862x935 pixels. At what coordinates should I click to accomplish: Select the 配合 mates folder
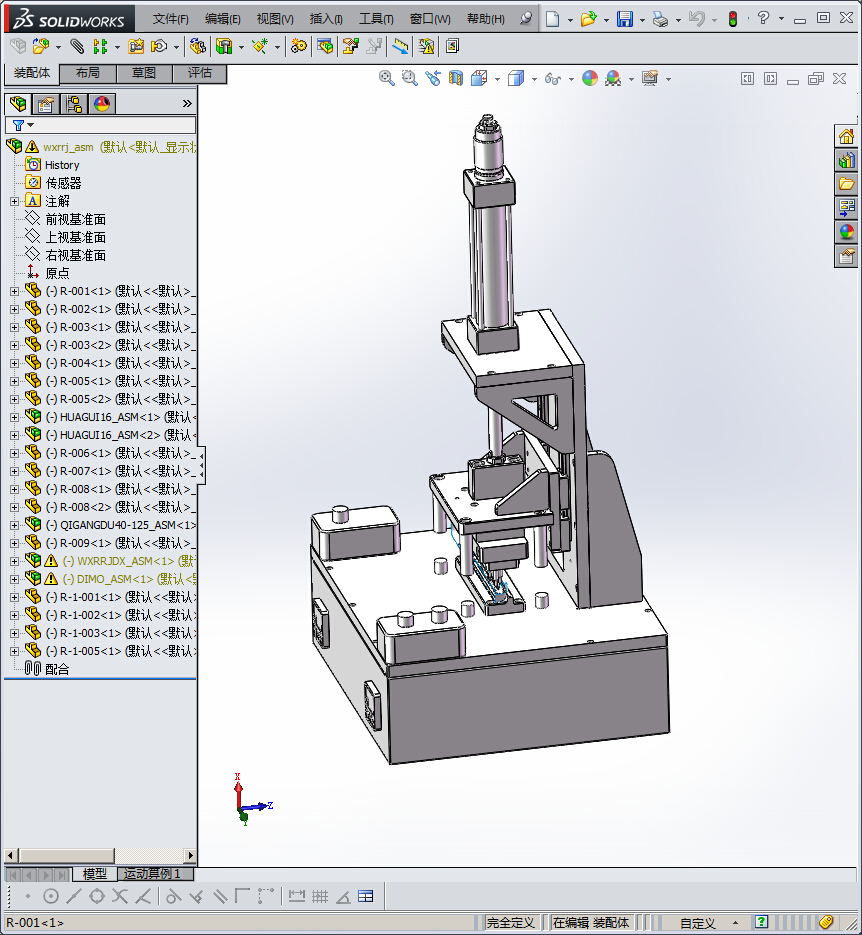point(57,669)
